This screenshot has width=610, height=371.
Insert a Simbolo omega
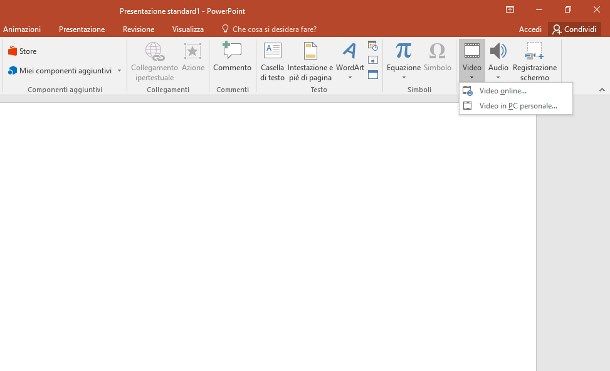pos(437,57)
